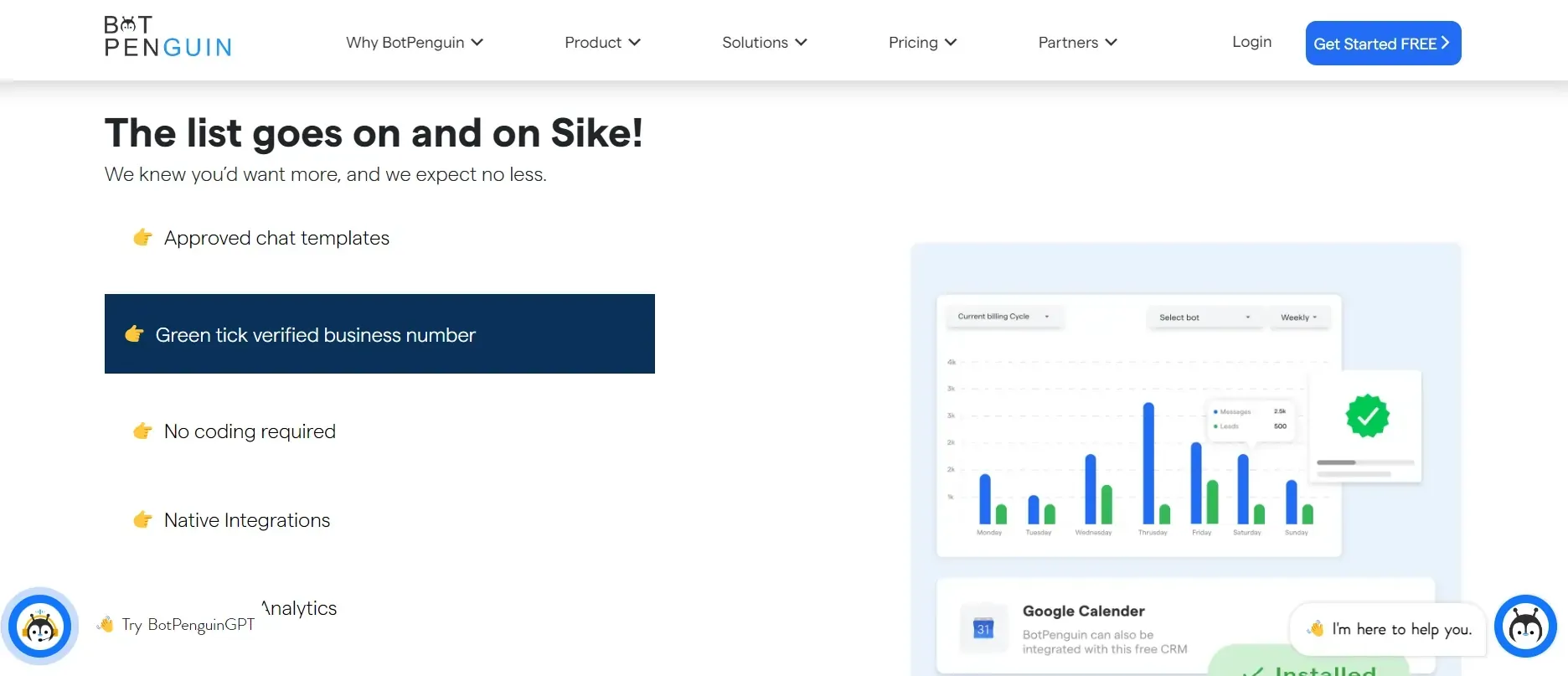Click pointing hand icon beside Native Integrations
1568x676 pixels.
pyautogui.click(x=142, y=519)
